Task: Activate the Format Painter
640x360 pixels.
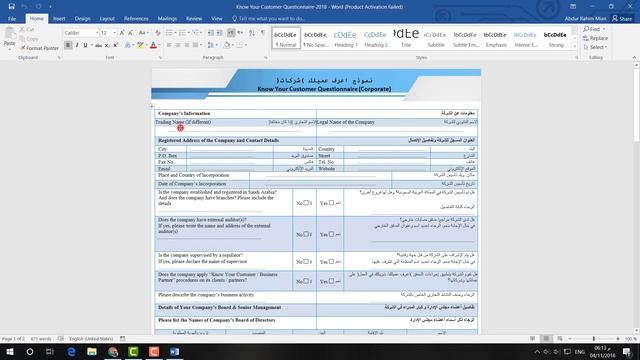Action: 39,48
